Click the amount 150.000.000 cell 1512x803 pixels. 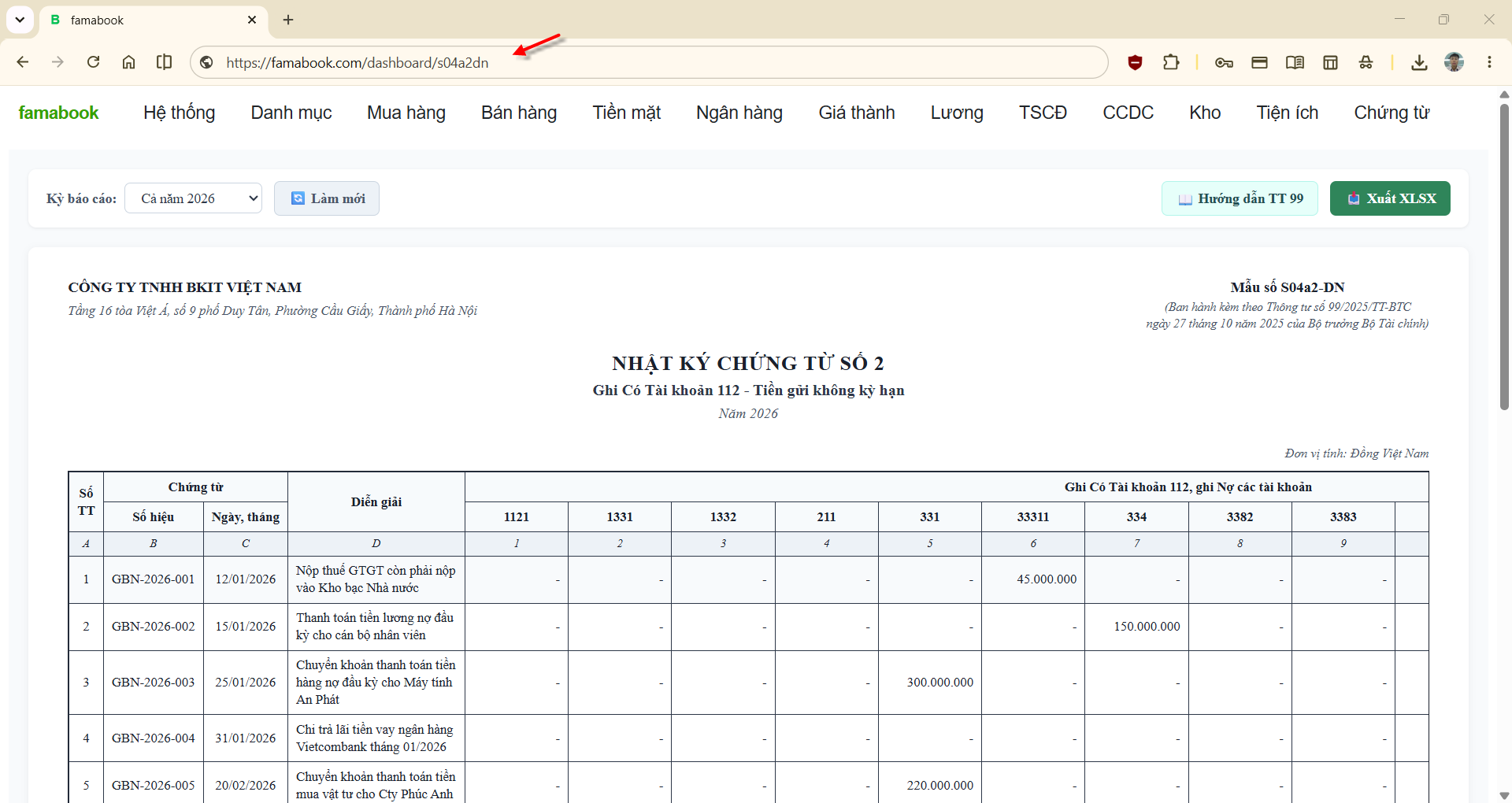coord(1136,627)
